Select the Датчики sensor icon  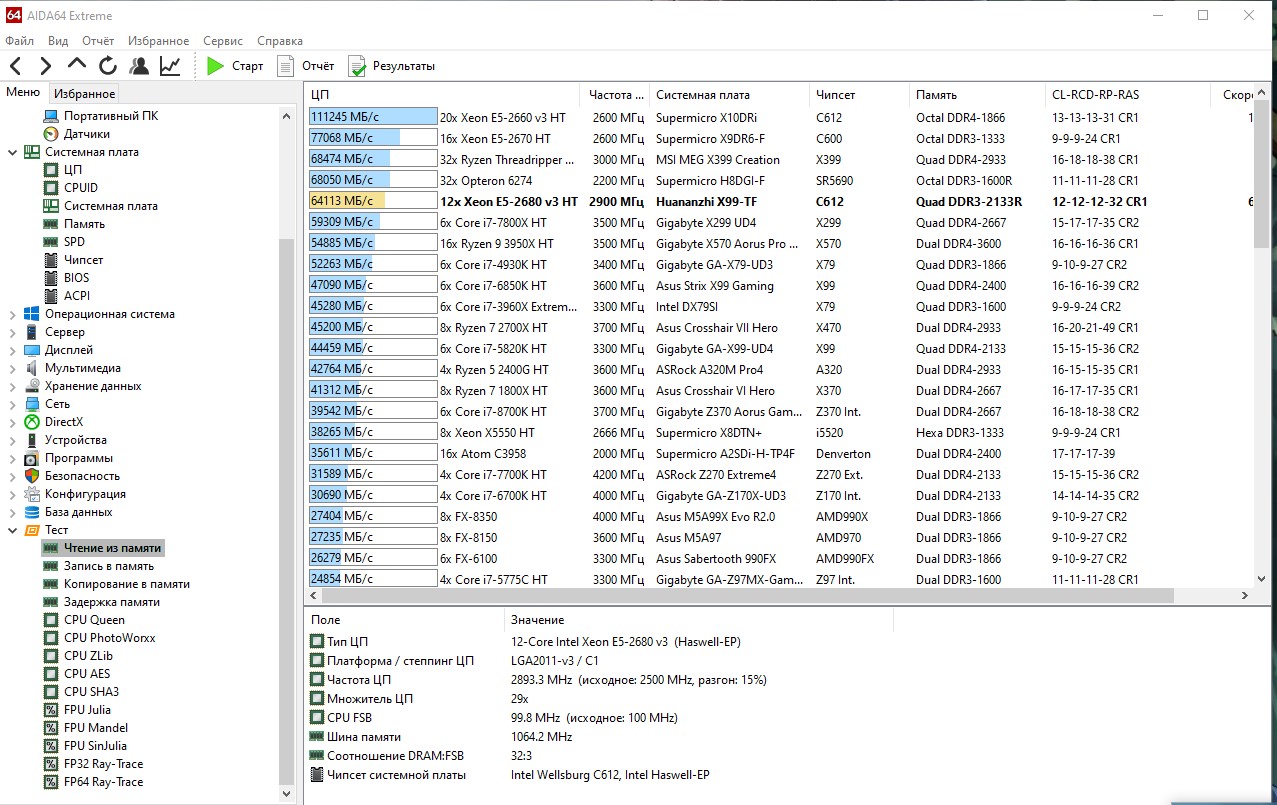(x=51, y=134)
